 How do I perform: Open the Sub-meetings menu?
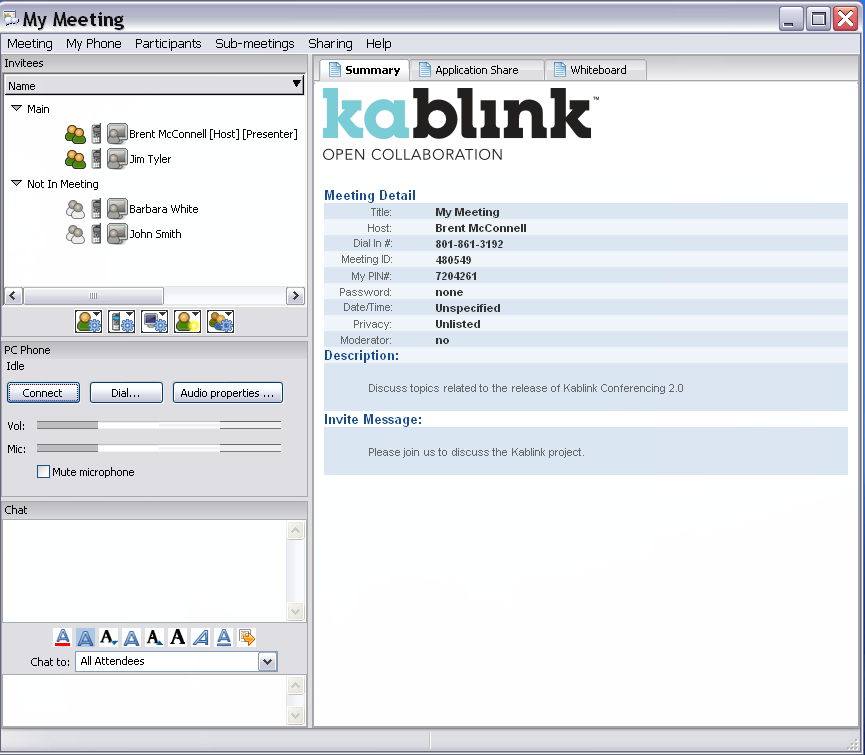tap(257, 44)
